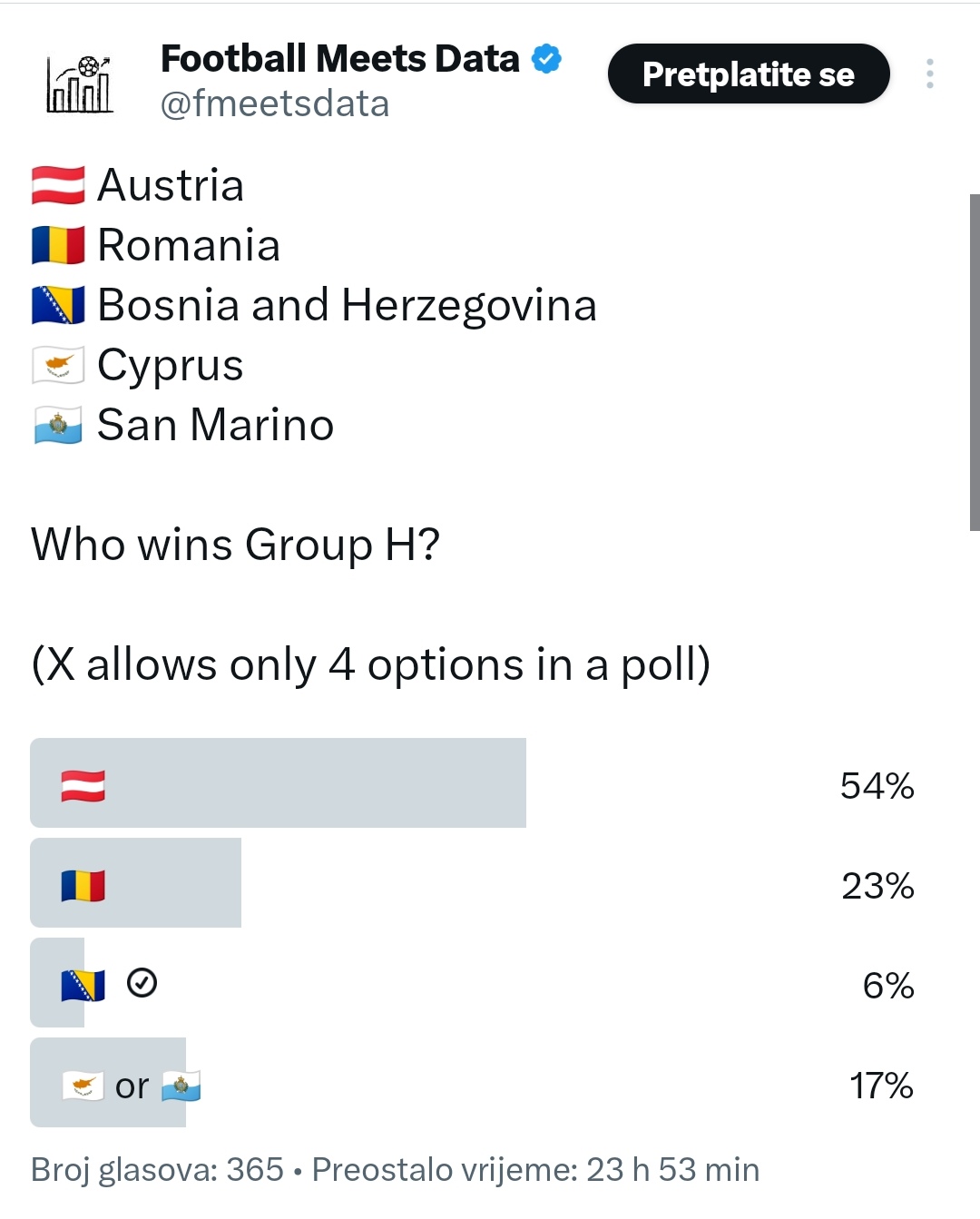
Task: Click the Romania flag emoji in tweet text
Action: [x=58, y=245]
